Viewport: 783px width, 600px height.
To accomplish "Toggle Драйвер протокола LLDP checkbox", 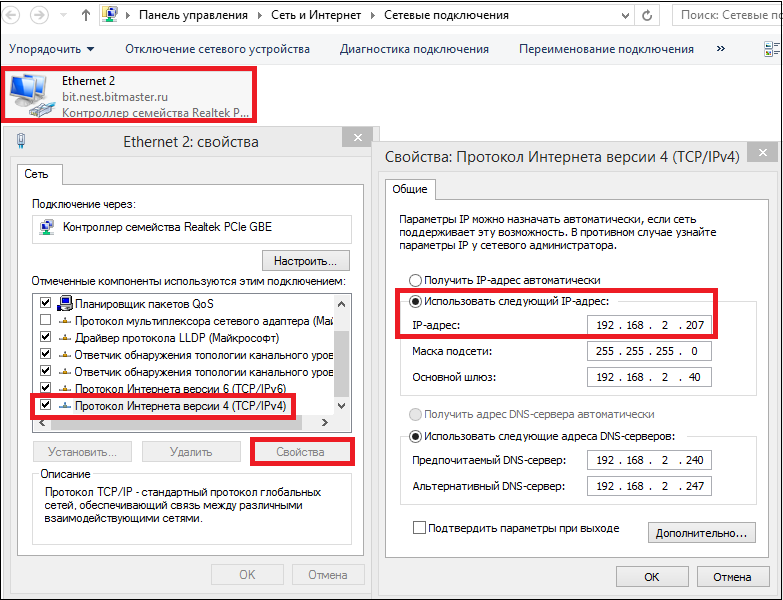I will point(45,336).
